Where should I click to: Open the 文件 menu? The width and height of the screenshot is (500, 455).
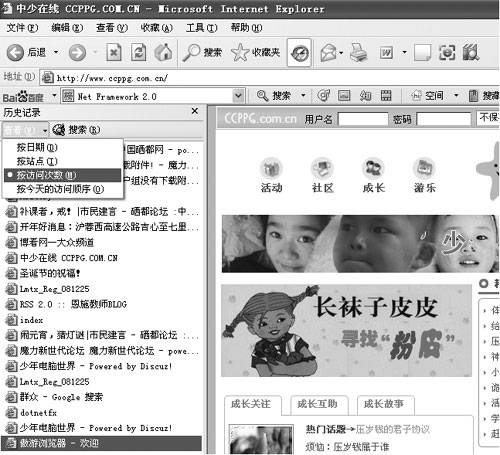[22, 28]
